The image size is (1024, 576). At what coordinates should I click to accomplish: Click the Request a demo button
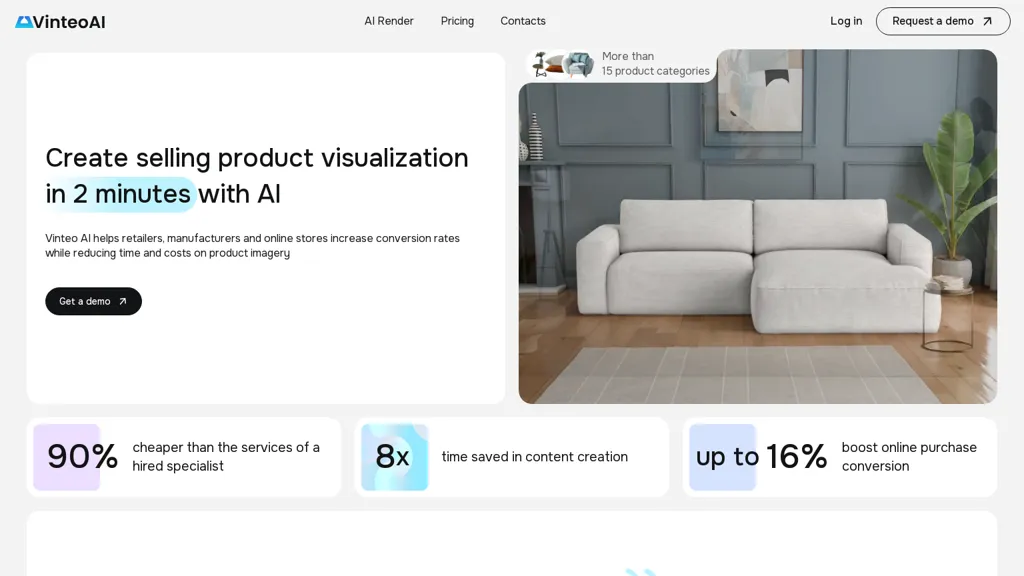pyautogui.click(x=942, y=21)
